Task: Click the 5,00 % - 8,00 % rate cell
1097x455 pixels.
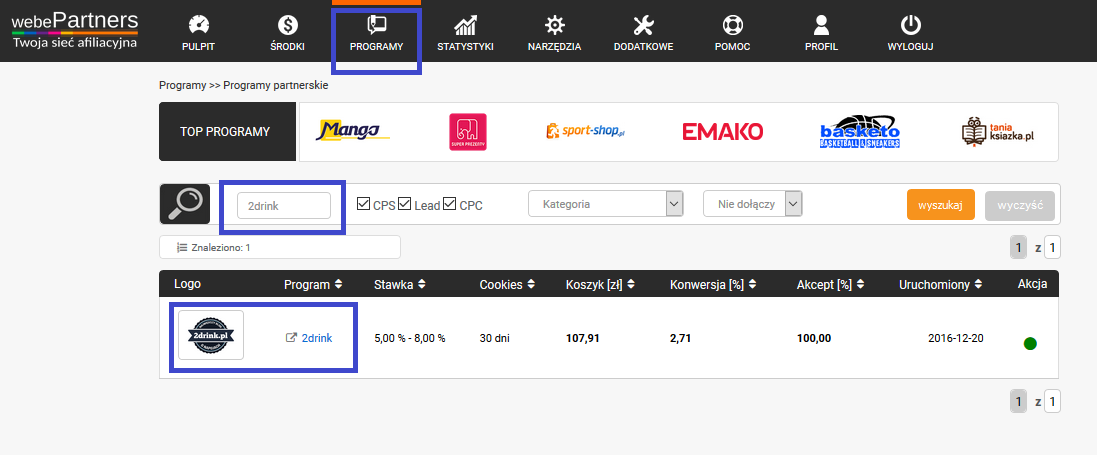Action: [x=410, y=338]
